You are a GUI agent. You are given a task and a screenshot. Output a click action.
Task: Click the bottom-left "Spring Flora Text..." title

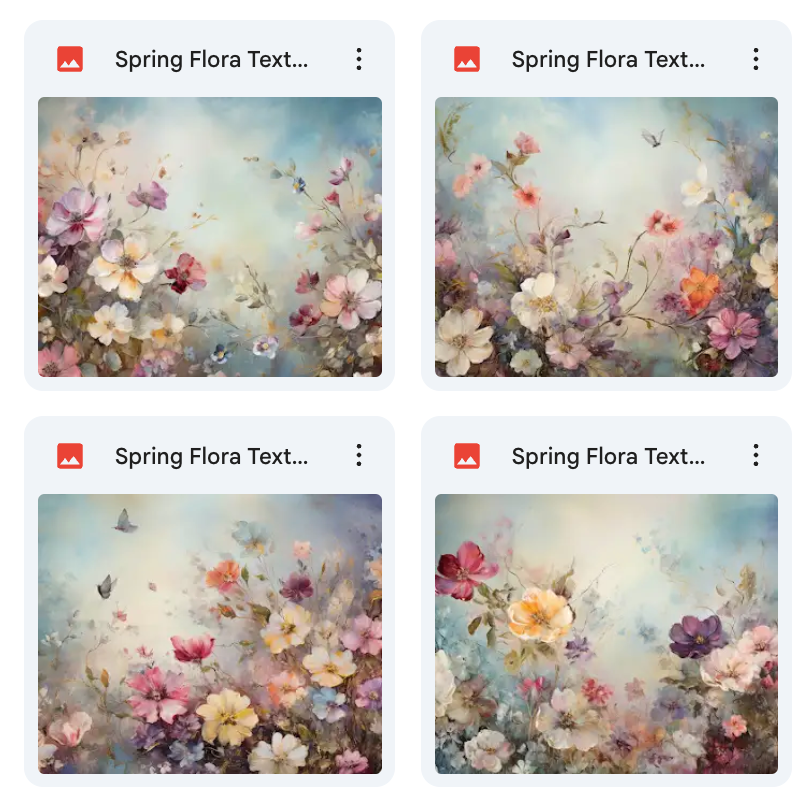click(211, 456)
